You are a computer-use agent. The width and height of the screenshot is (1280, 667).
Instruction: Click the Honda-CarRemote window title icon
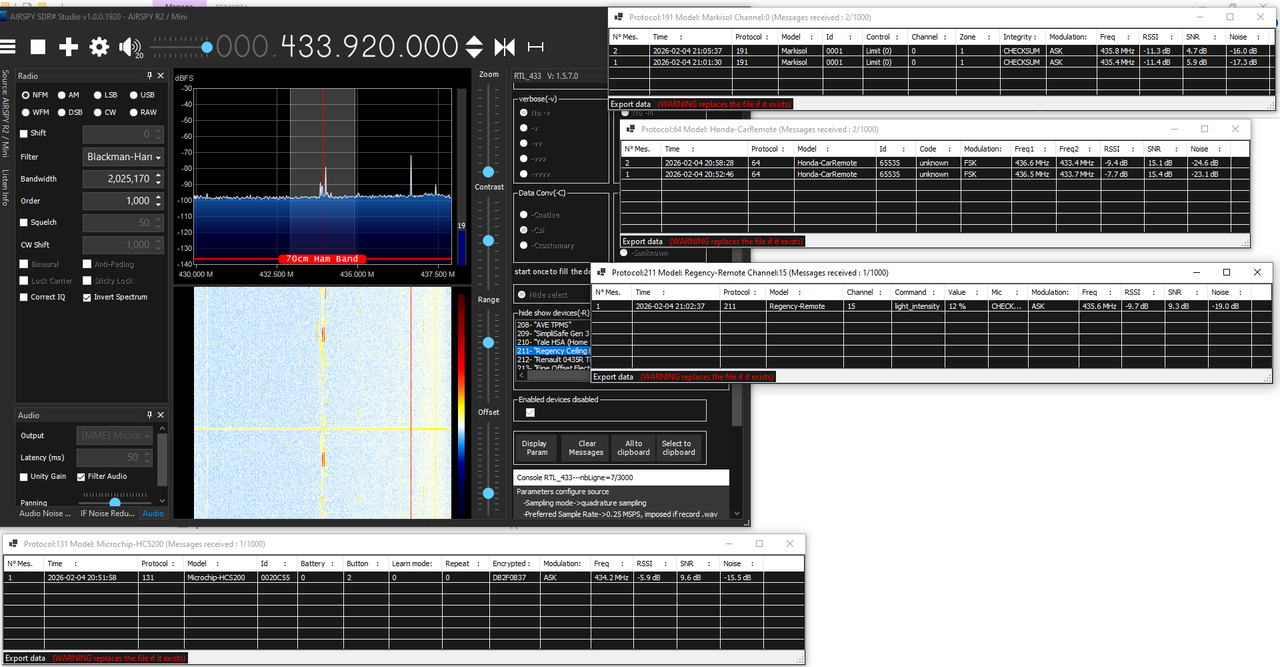click(631, 129)
